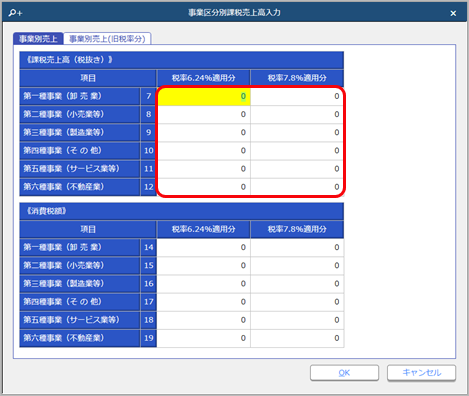The height and width of the screenshot is (396, 469).
Task: Select row 10 その他 7.8% sales field
Action: click(x=297, y=151)
